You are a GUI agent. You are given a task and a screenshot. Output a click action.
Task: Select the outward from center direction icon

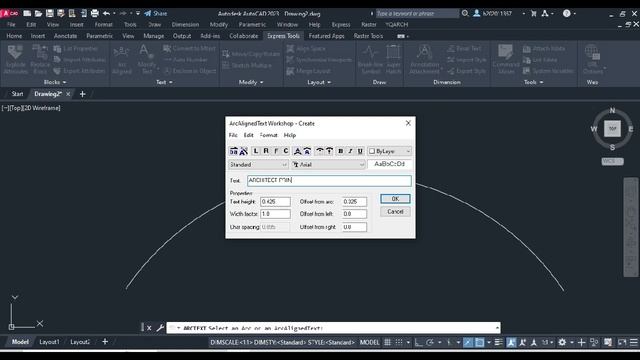320,151
